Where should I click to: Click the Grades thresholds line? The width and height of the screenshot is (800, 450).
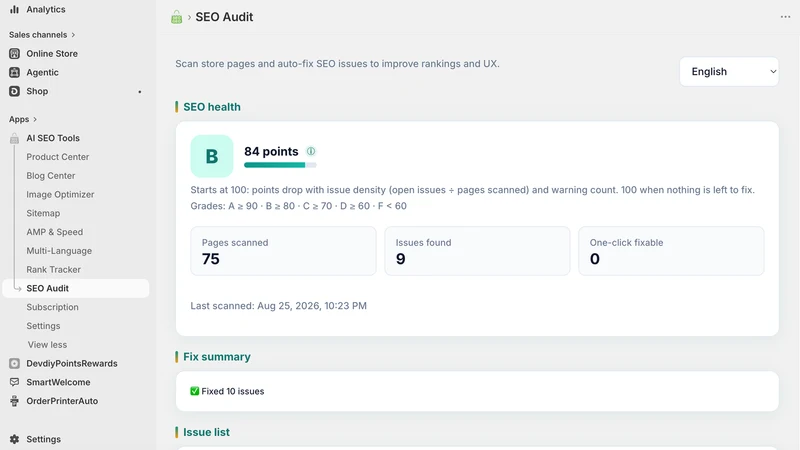(x=298, y=206)
